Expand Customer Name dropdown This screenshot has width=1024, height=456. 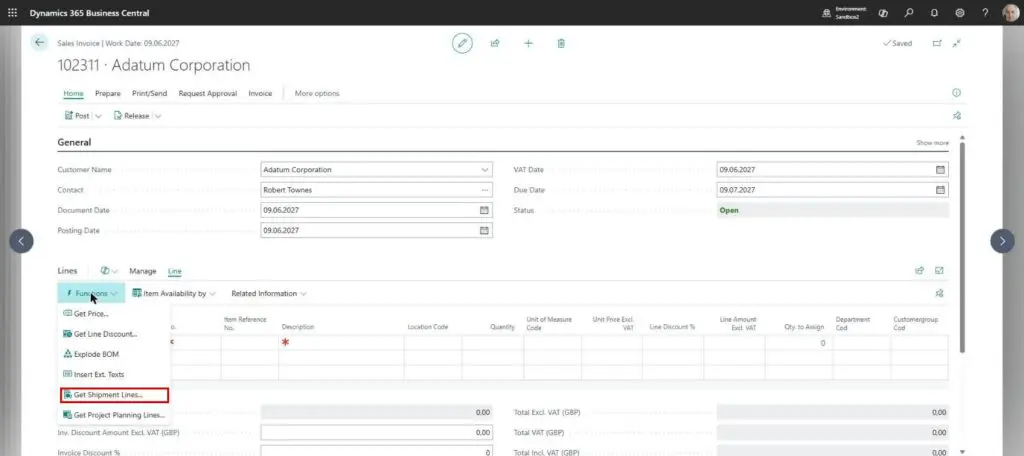(x=485, y=170)
